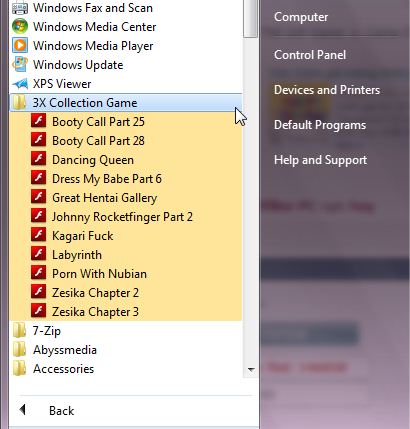Screen dimensions: 410x429
Task: Click Flash icon beside Labyrinth
Action: click(39, 254)
